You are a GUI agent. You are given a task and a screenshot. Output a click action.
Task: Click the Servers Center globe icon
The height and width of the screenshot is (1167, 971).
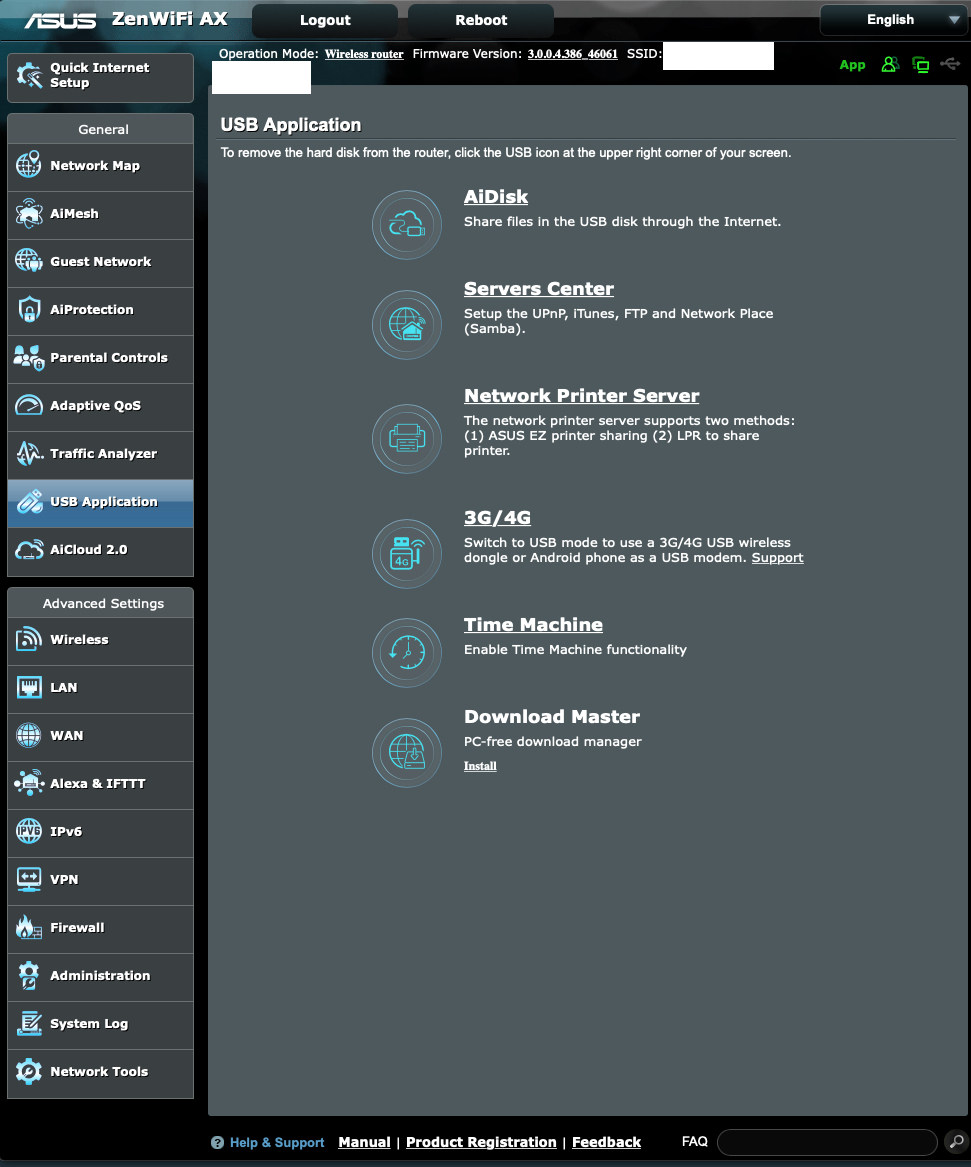pos(407,324)
